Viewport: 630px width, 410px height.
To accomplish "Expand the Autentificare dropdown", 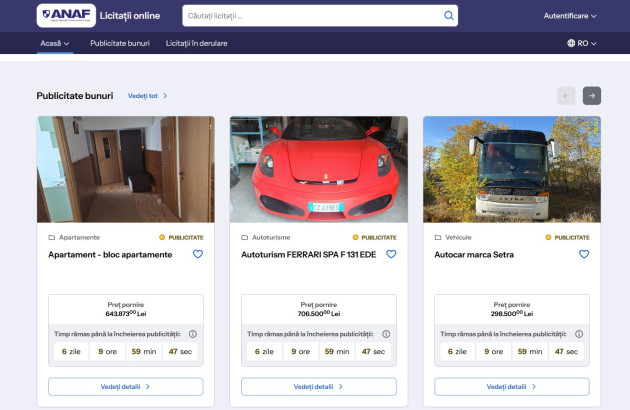I will tap(570, 16).
